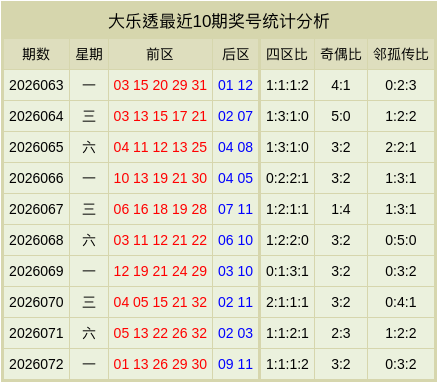Image resolution: width=438 pixels, height=383 pixels.
Task: Click back numbers 07 11
Action: point(235,209)
